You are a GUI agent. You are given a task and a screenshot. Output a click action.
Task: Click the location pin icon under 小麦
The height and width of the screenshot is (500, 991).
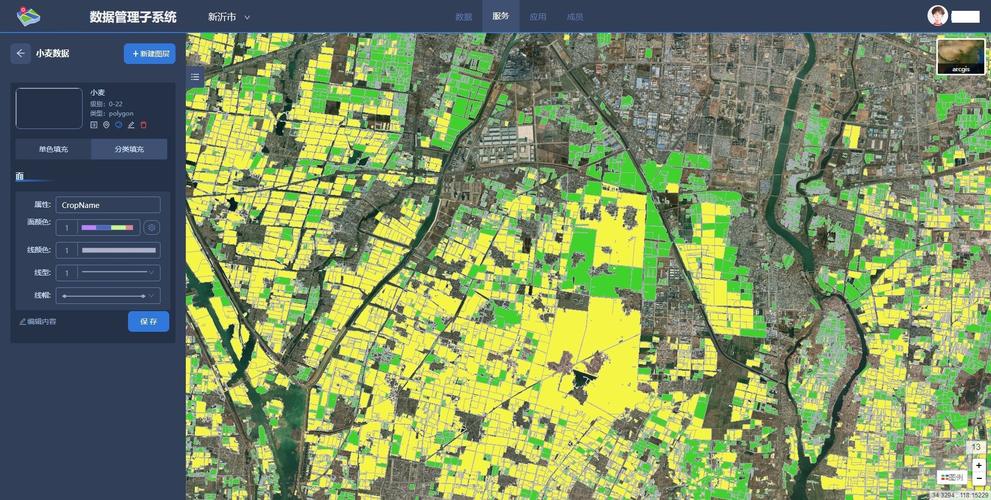tap(106, 125)
